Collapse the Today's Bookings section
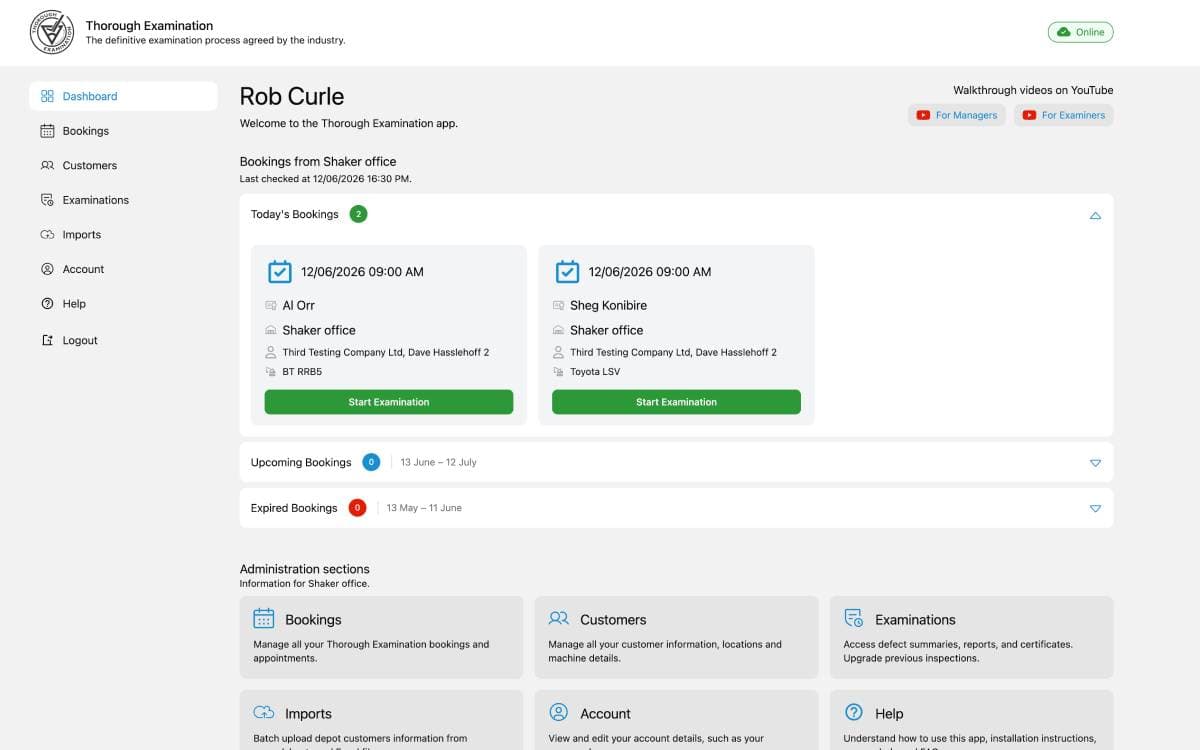The image size is (1200, 750). click(1095, 215)
